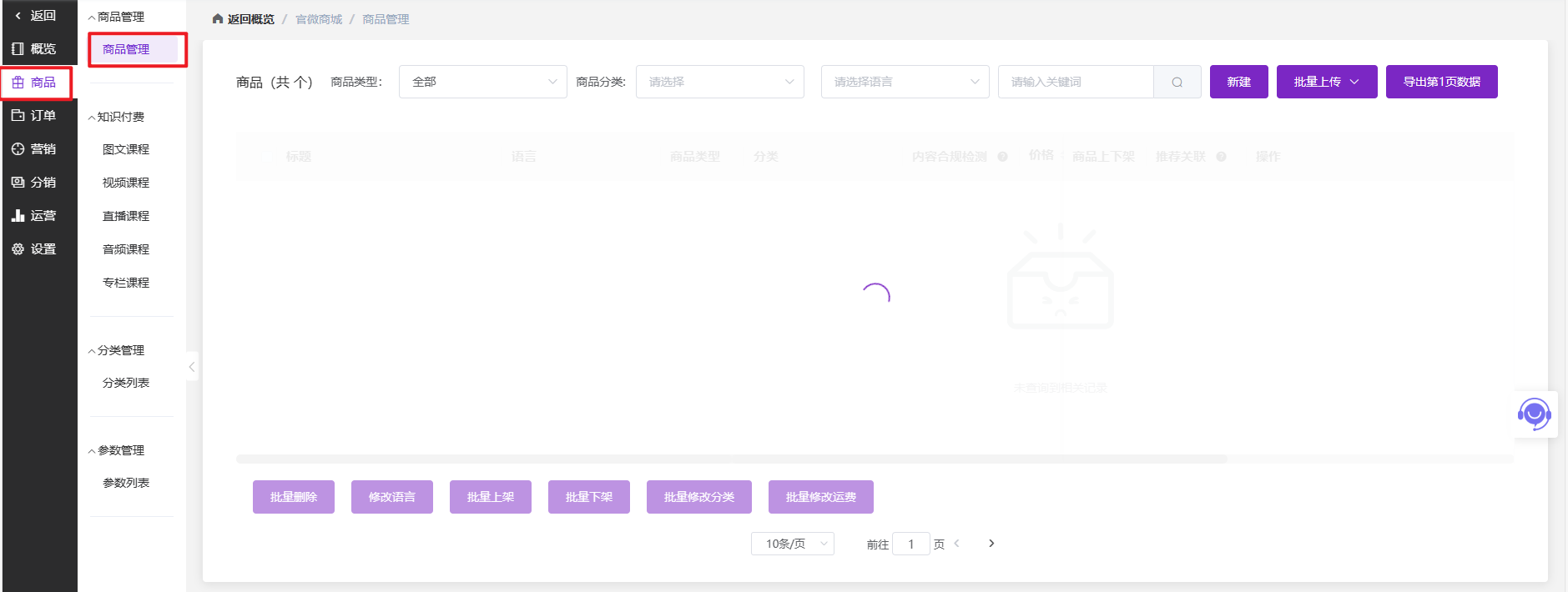Click the help icon beside 内容合规检测
The image size is (1568, 592).
coord(1003,157)
